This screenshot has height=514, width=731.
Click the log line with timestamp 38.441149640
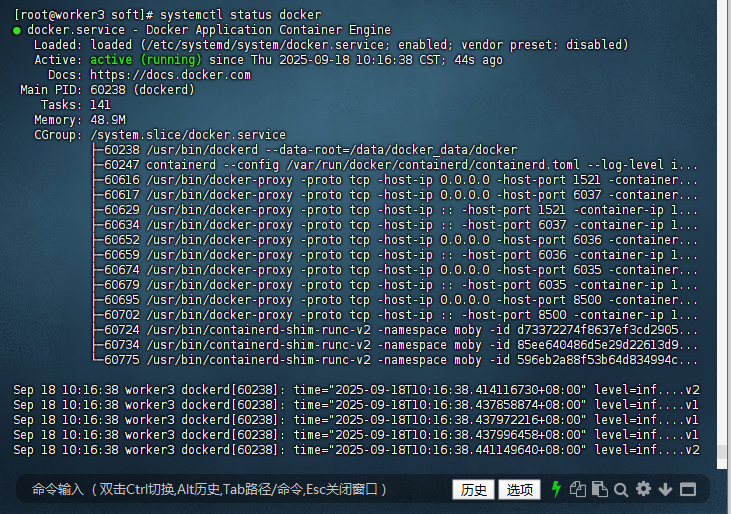click(x=356, y=450)
